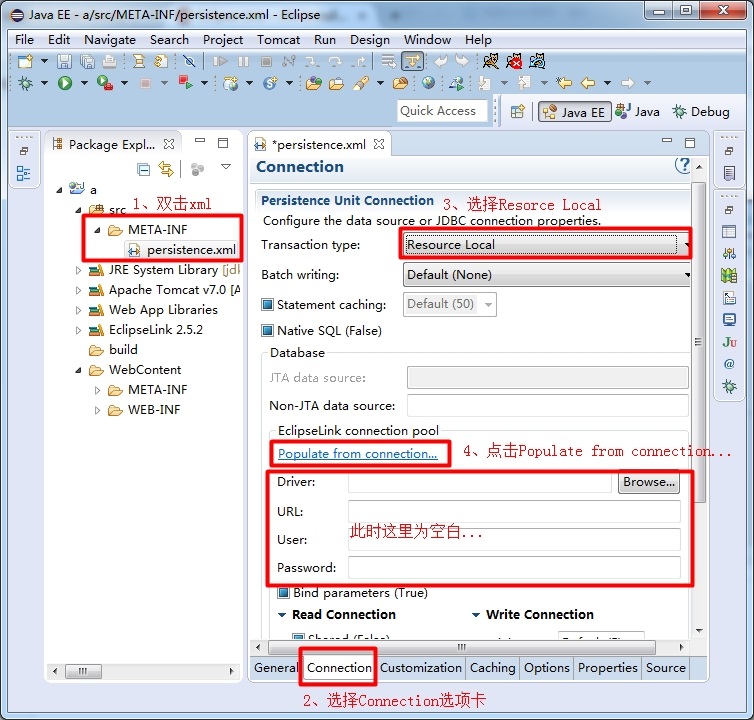Viewport: 754px width, 720px height.
Task: Open the File menu
Action: click(x=25, y=39)
